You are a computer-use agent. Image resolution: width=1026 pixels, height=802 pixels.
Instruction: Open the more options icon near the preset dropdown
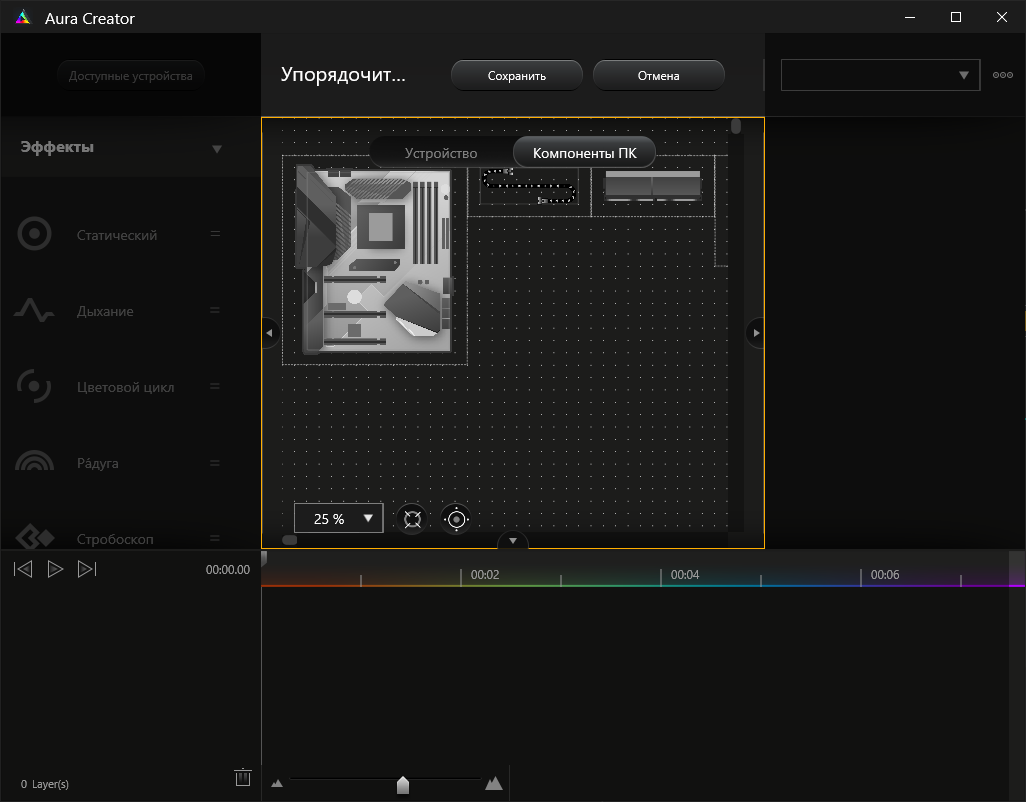(1002, 74)
